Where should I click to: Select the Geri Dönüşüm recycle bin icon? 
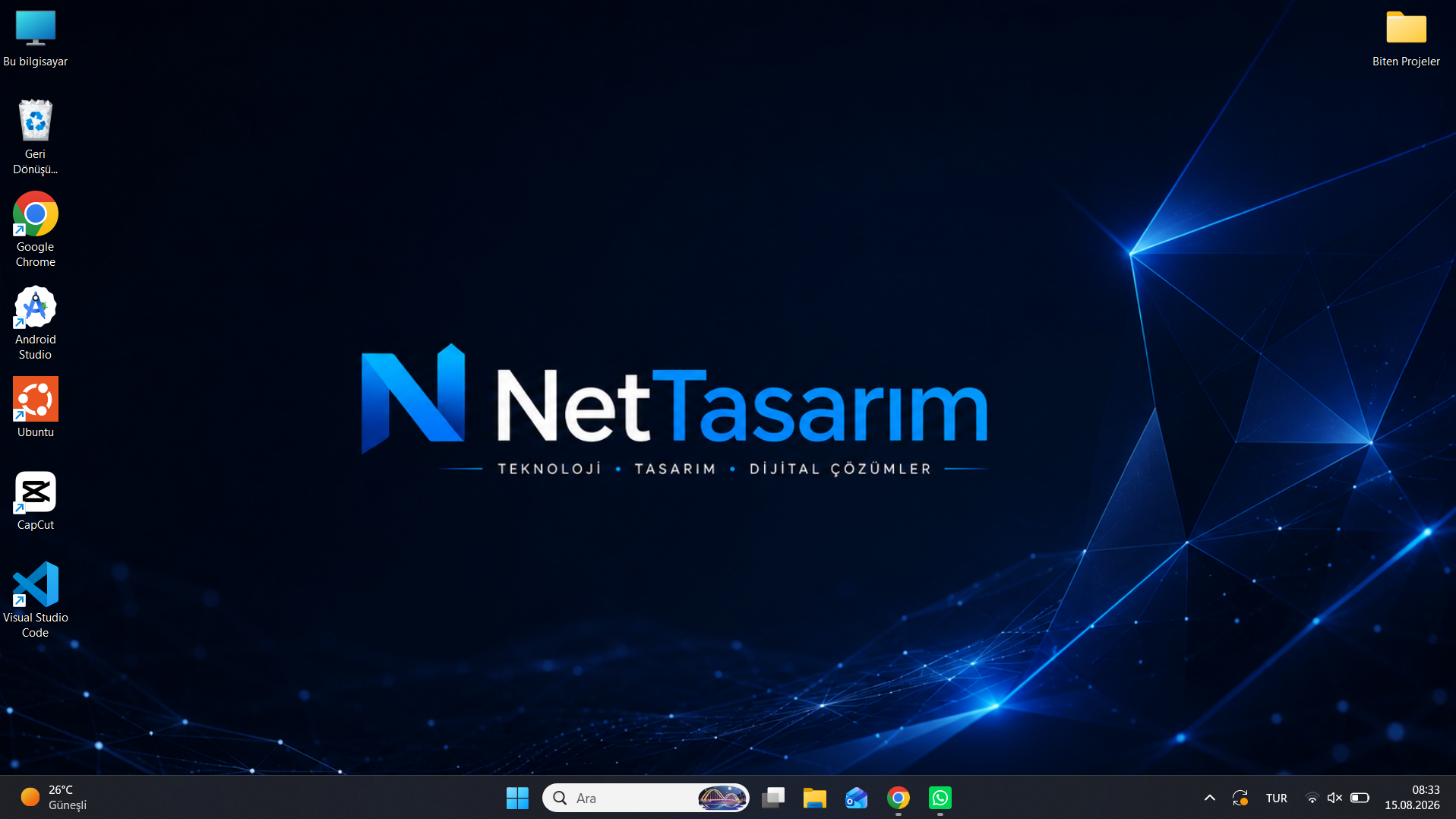[35, 138]
